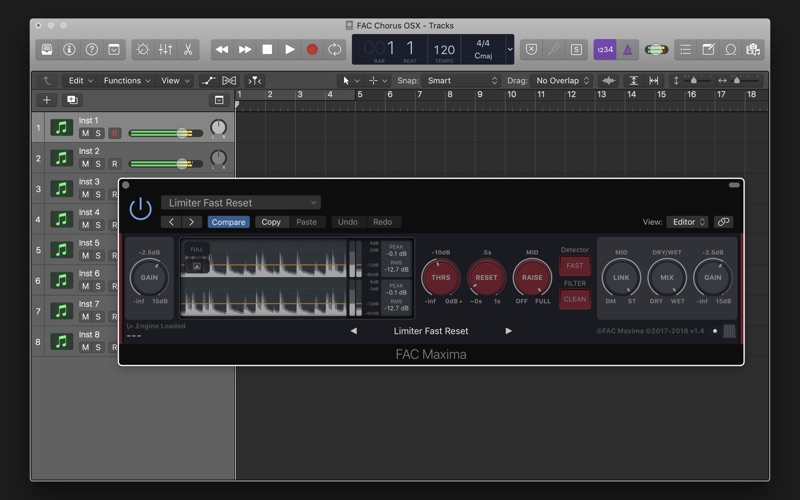This screenshot has height=500, width=800.
Task: Open the View Editor dropdown
Action: [x=687, y=222]
